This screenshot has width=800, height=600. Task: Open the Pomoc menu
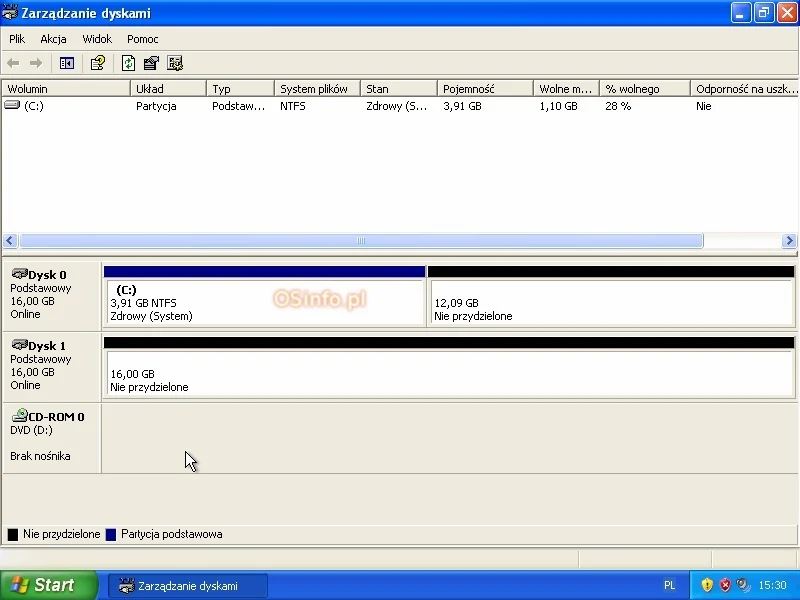[x=142, y=39]
